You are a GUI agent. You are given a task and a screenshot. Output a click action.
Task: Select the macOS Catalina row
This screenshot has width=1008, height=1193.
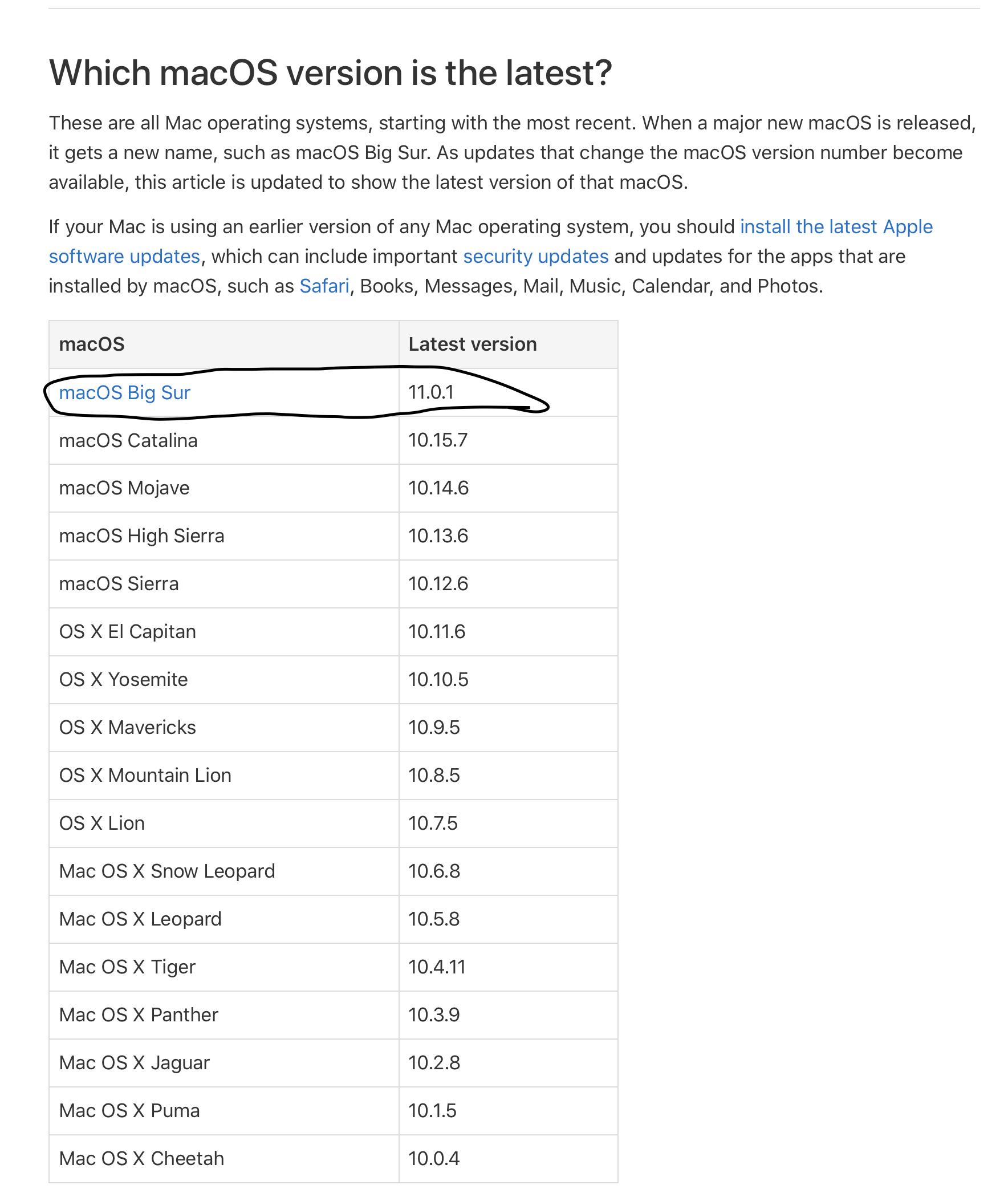pyautogui.click(x=333, y=440)
